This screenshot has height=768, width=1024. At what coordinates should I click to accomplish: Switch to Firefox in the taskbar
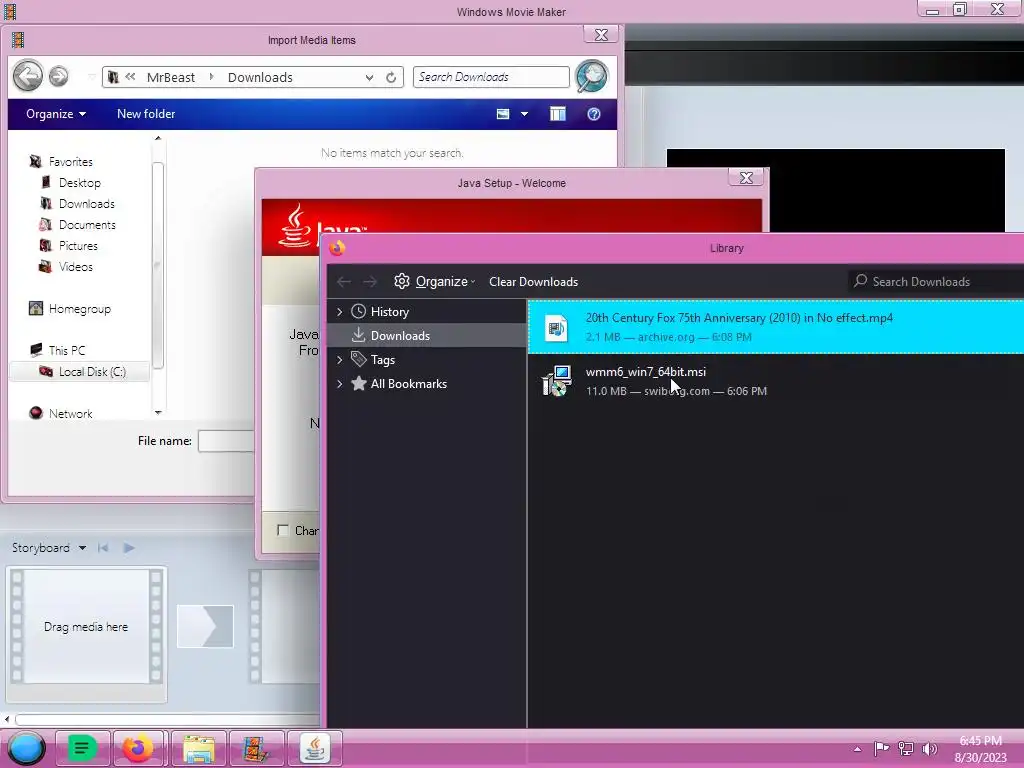click(x=138, y=748)
